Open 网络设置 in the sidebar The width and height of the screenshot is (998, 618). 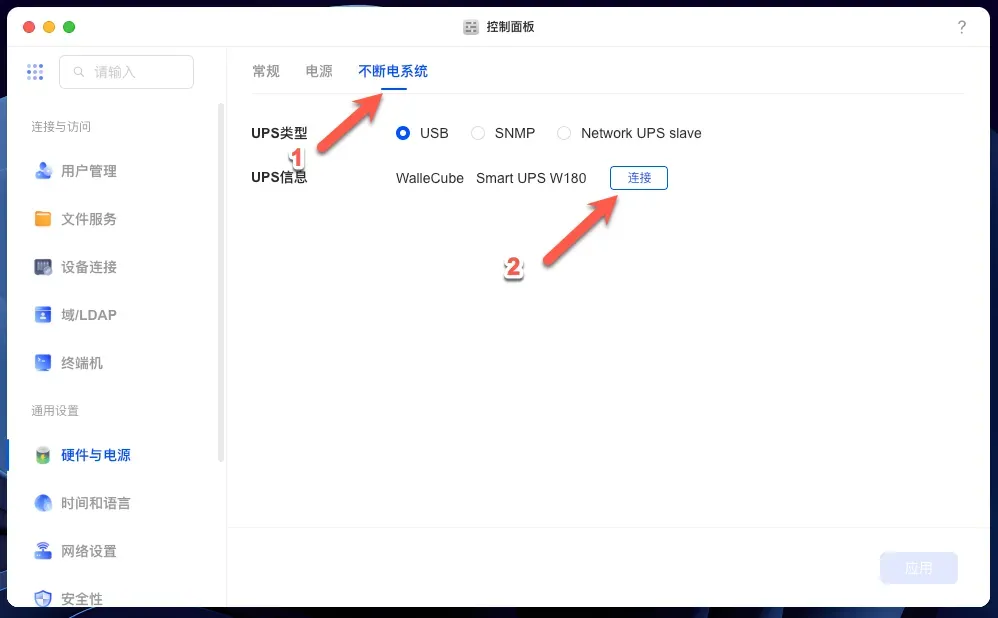[x=89, y=551]
